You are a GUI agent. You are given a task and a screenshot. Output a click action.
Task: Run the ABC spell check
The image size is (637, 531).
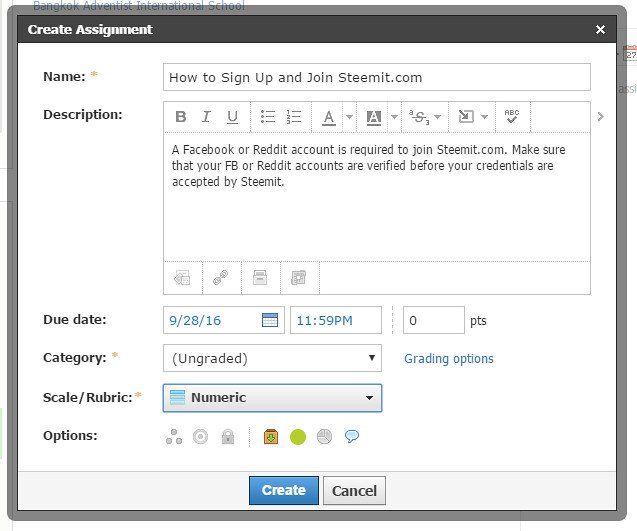pyautogui.click(x=512, y=117)
